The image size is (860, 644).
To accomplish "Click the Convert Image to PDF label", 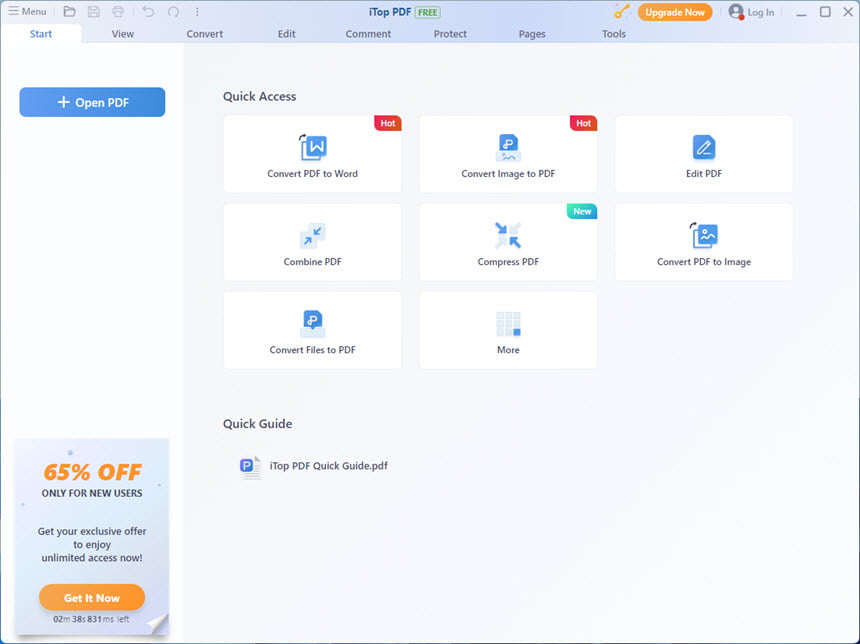I will click(508, 174).
